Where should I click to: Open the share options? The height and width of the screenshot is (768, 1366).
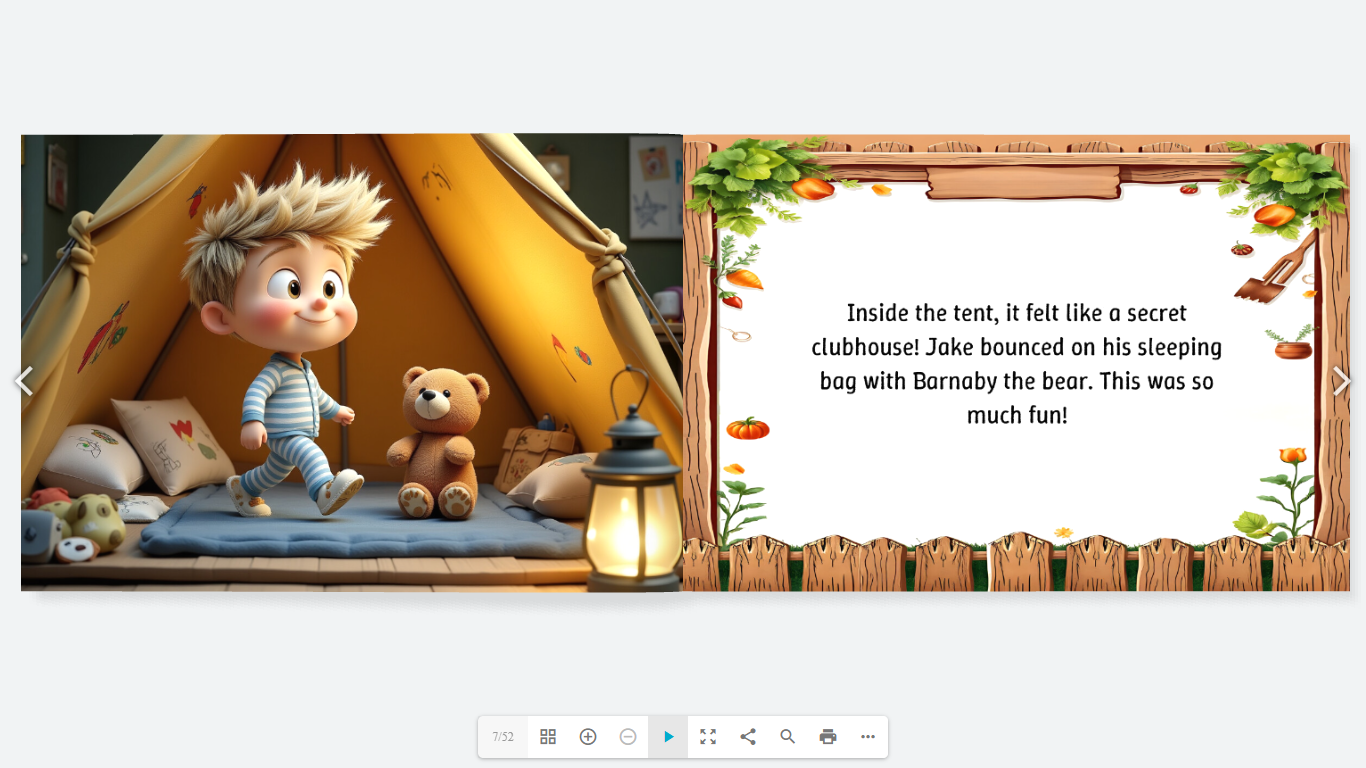coord(748,737)
